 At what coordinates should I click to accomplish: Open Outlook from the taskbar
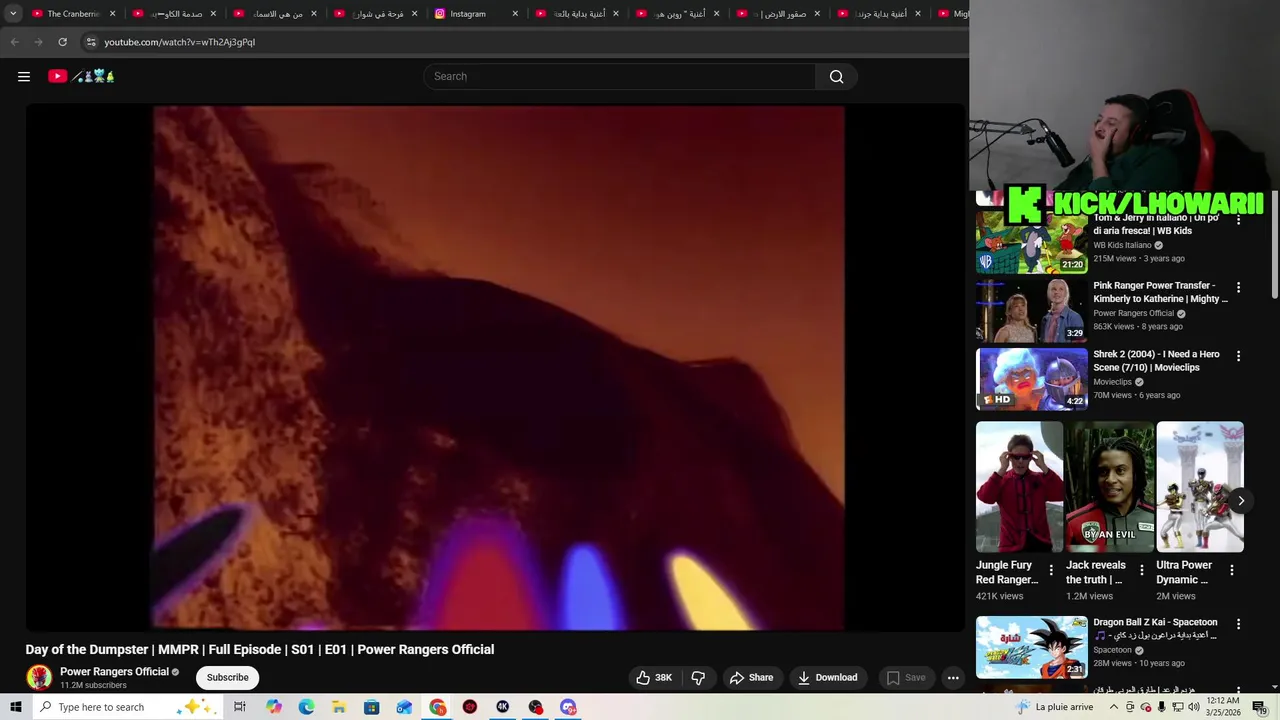click(404, 707)
